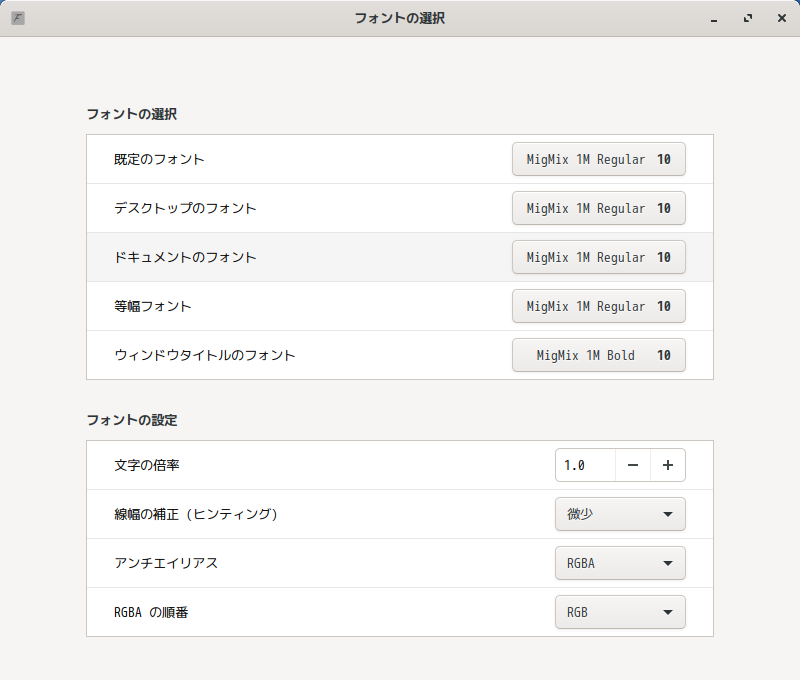Click the フォントの設定 section heading

[132, 420]
